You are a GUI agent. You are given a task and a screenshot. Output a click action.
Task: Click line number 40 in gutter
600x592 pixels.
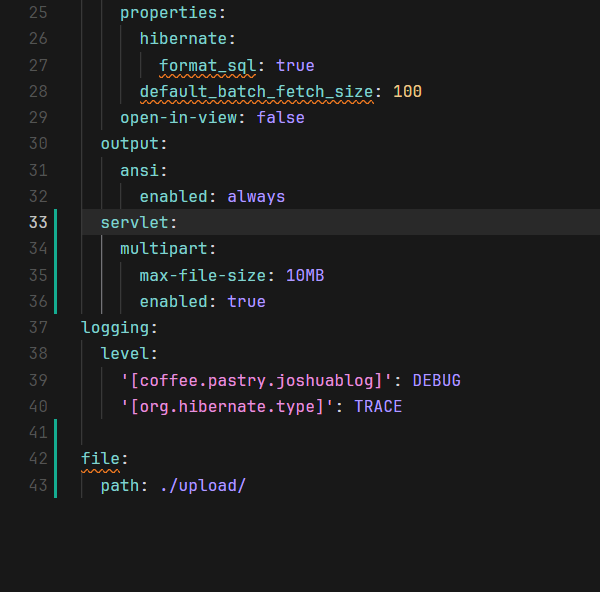pyautogui.click(x=38, y=407)
